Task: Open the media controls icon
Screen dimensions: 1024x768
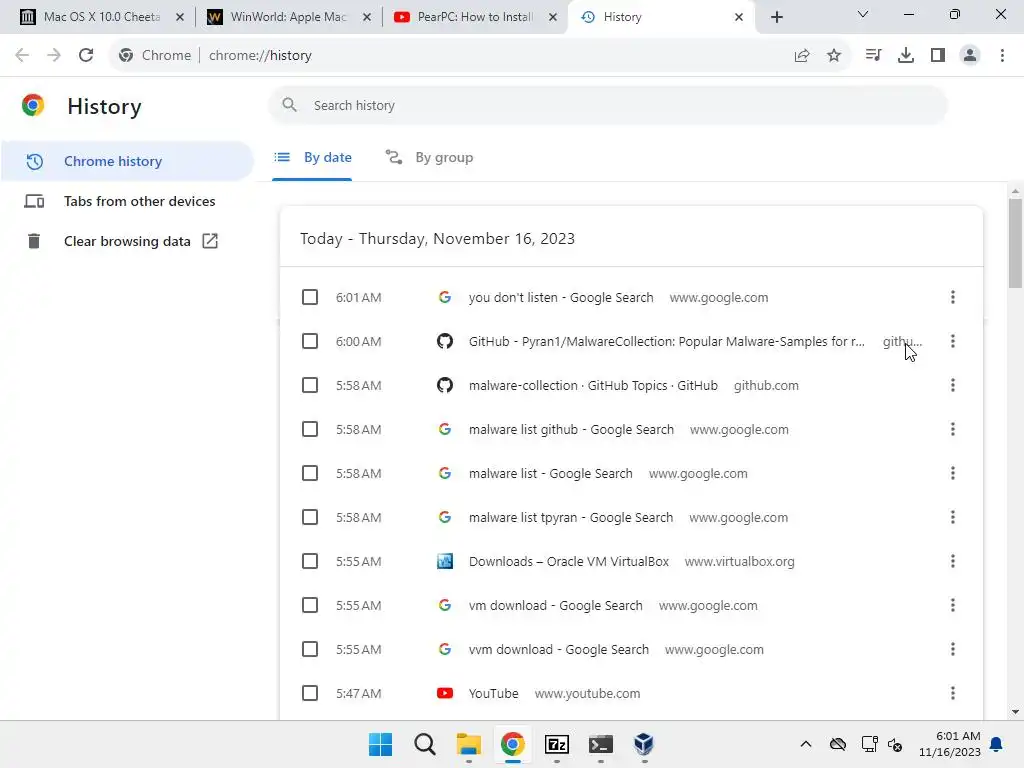Action: [x=873, y=56]
